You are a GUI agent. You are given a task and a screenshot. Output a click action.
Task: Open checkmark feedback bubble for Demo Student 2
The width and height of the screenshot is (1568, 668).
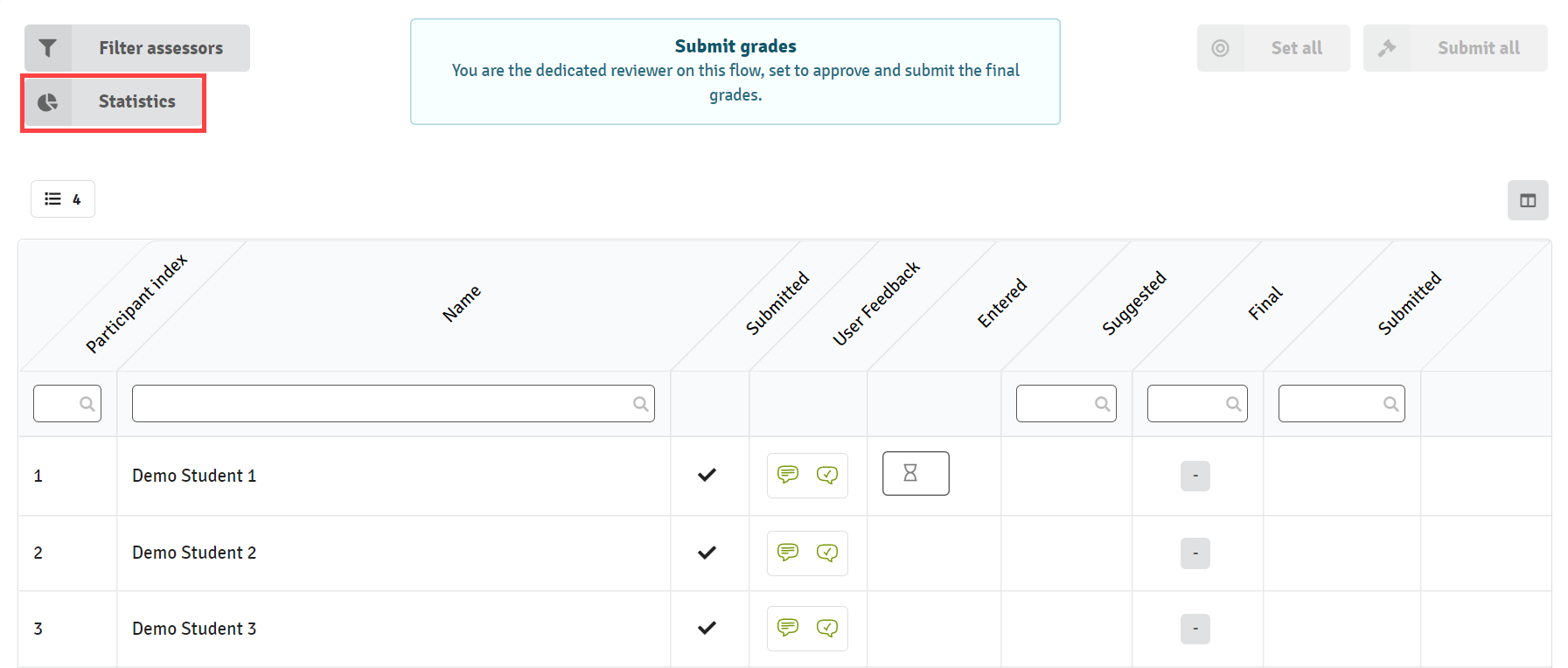[827, 553]
